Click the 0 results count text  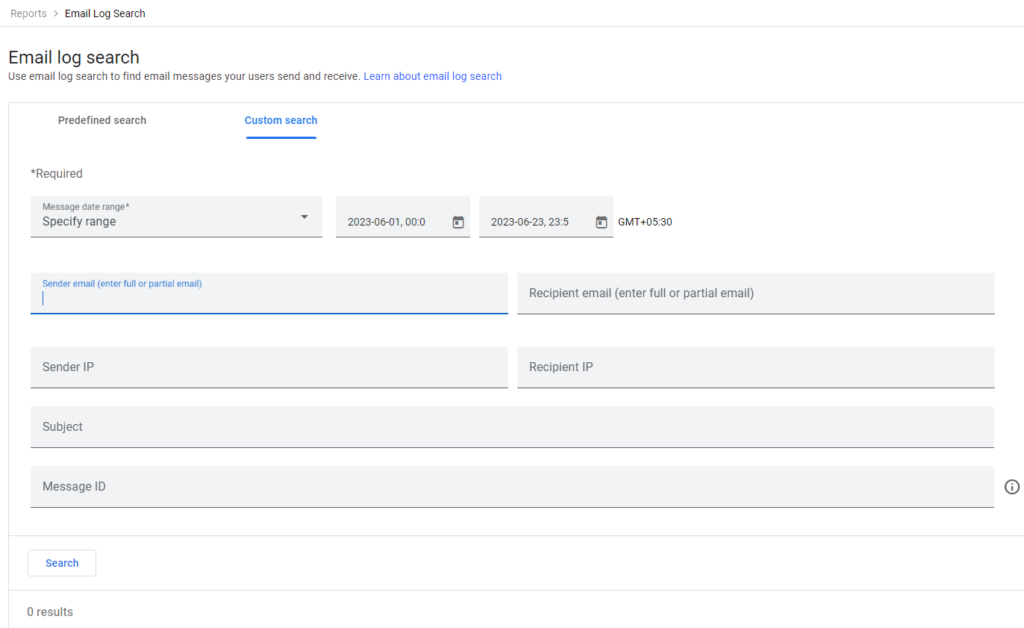coord(50,612)
